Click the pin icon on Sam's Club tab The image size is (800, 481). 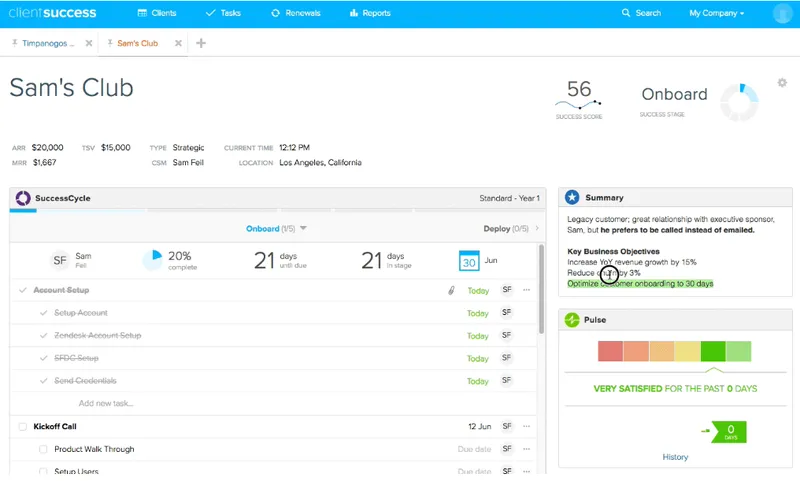110,43
